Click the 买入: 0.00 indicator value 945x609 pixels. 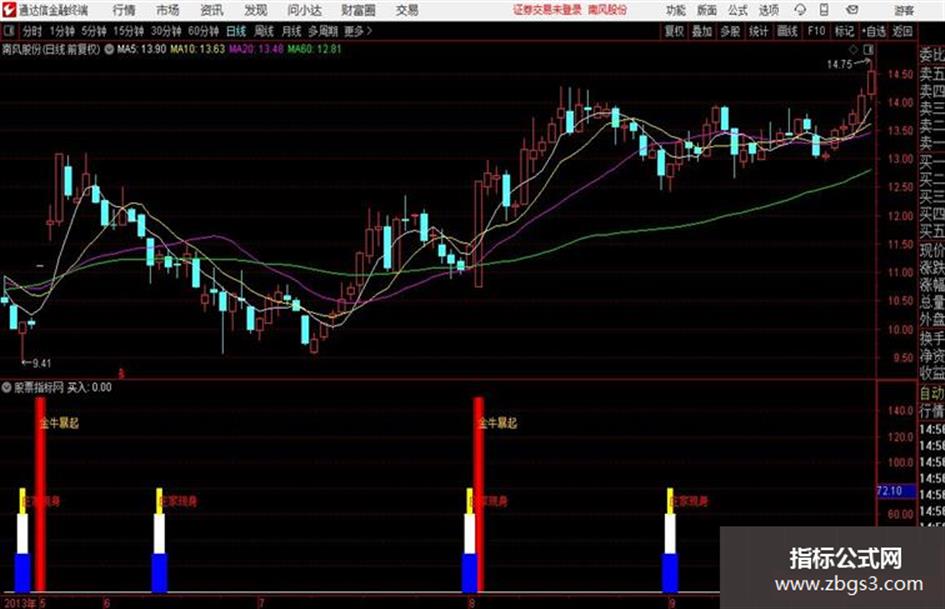coord(89,387)
